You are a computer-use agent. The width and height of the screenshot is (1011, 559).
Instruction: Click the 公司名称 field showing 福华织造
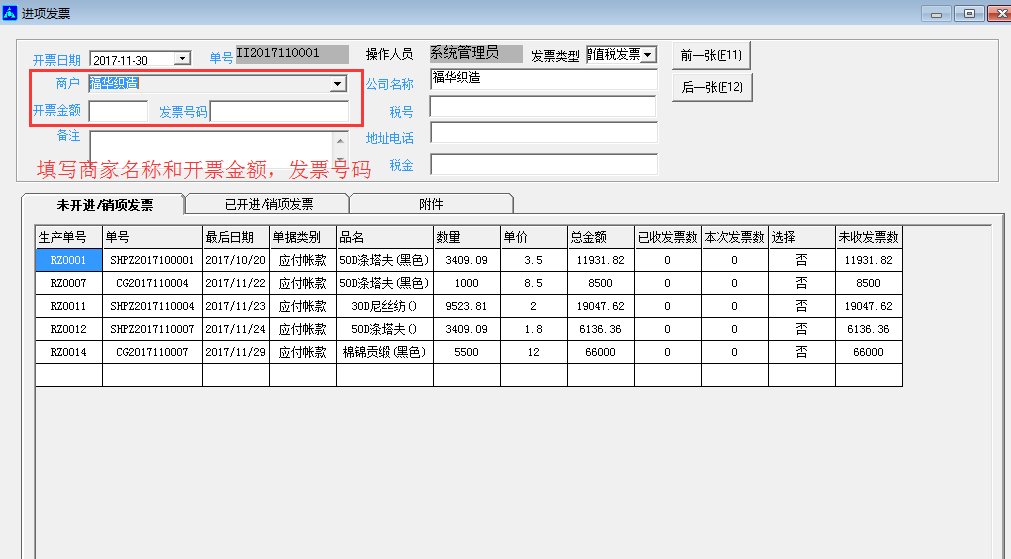[544, 79]
